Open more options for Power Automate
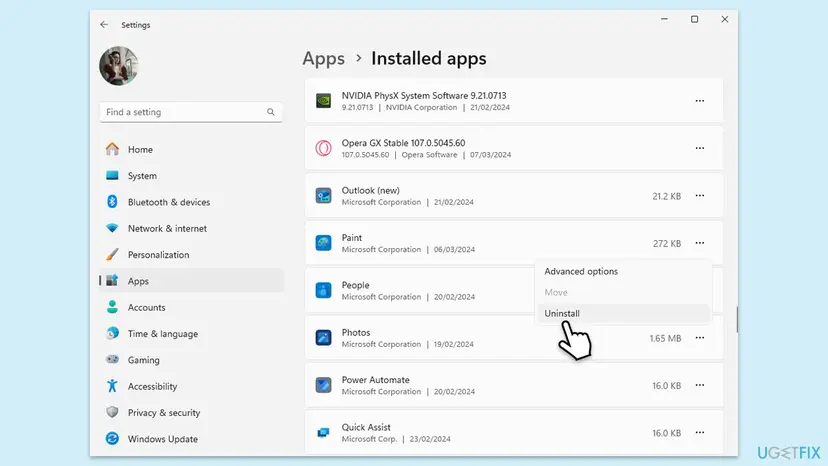 coord(700,385)
